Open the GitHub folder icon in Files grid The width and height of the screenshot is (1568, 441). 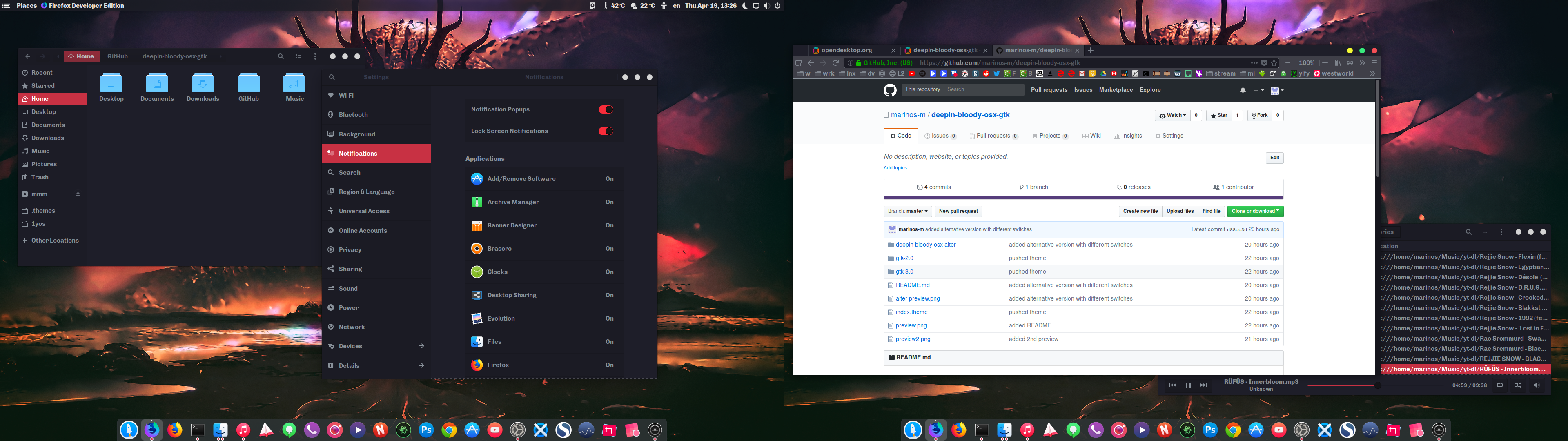click(248, 82)
